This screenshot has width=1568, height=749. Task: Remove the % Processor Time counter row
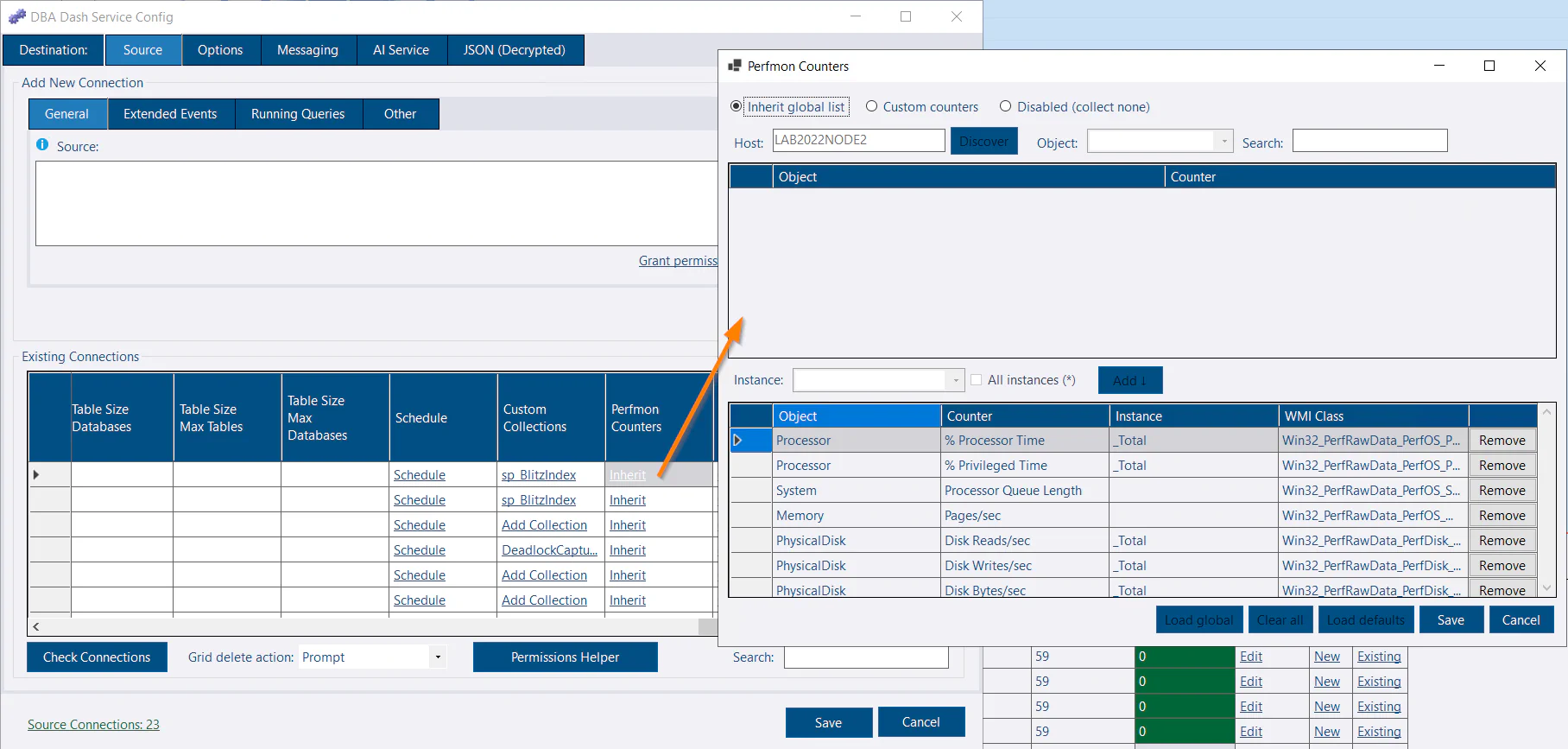coord(1502,441)
